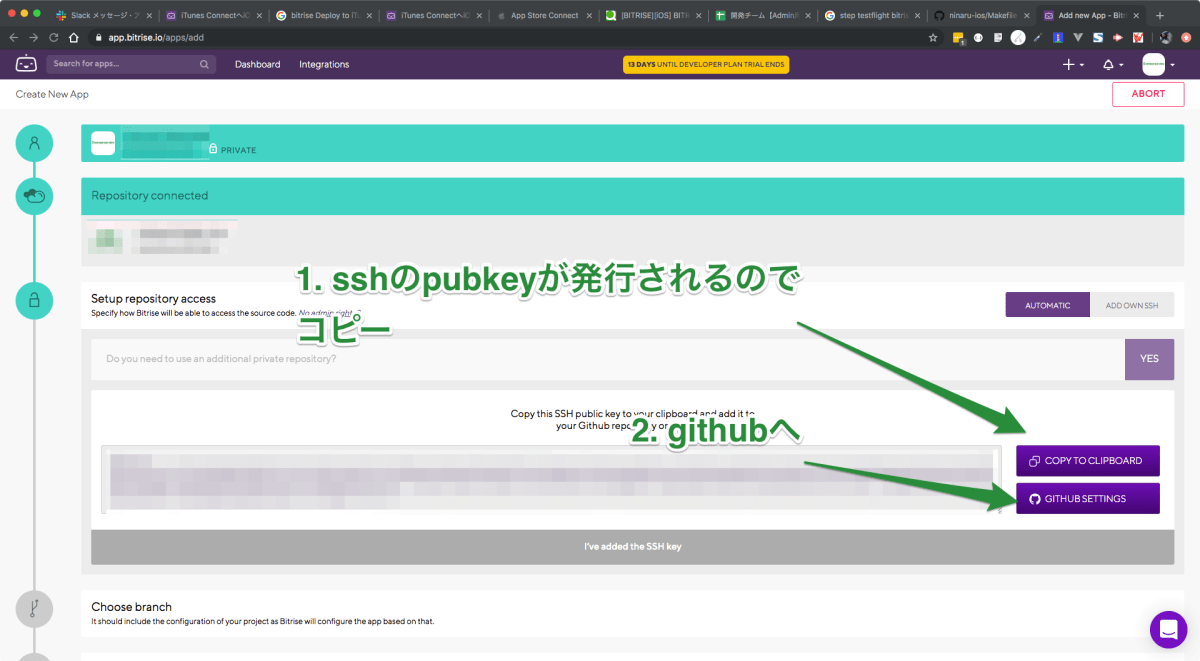Click in the Search for apps field

(x=130, y=64)
